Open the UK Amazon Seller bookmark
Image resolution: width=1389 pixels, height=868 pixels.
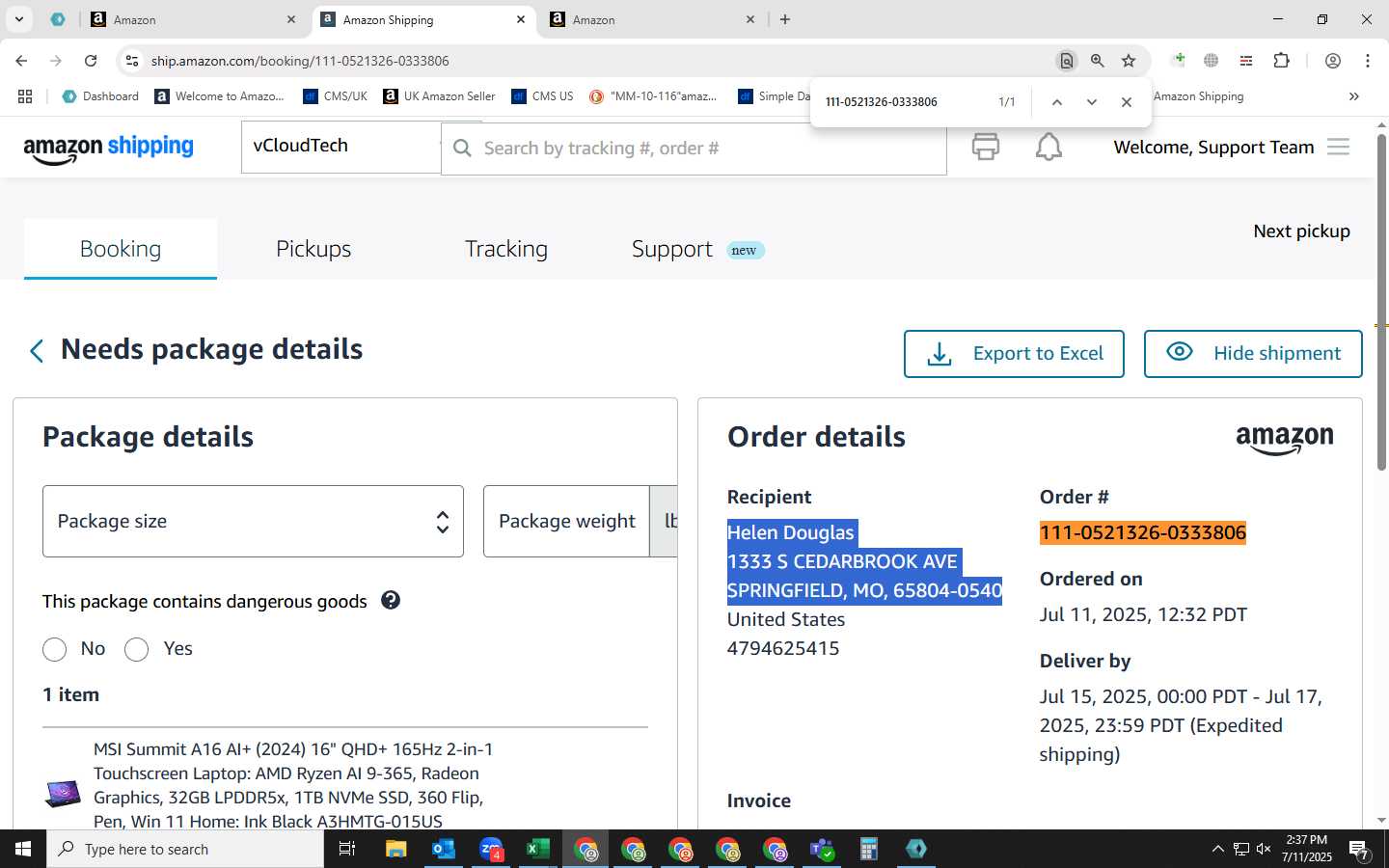[439, 96]
